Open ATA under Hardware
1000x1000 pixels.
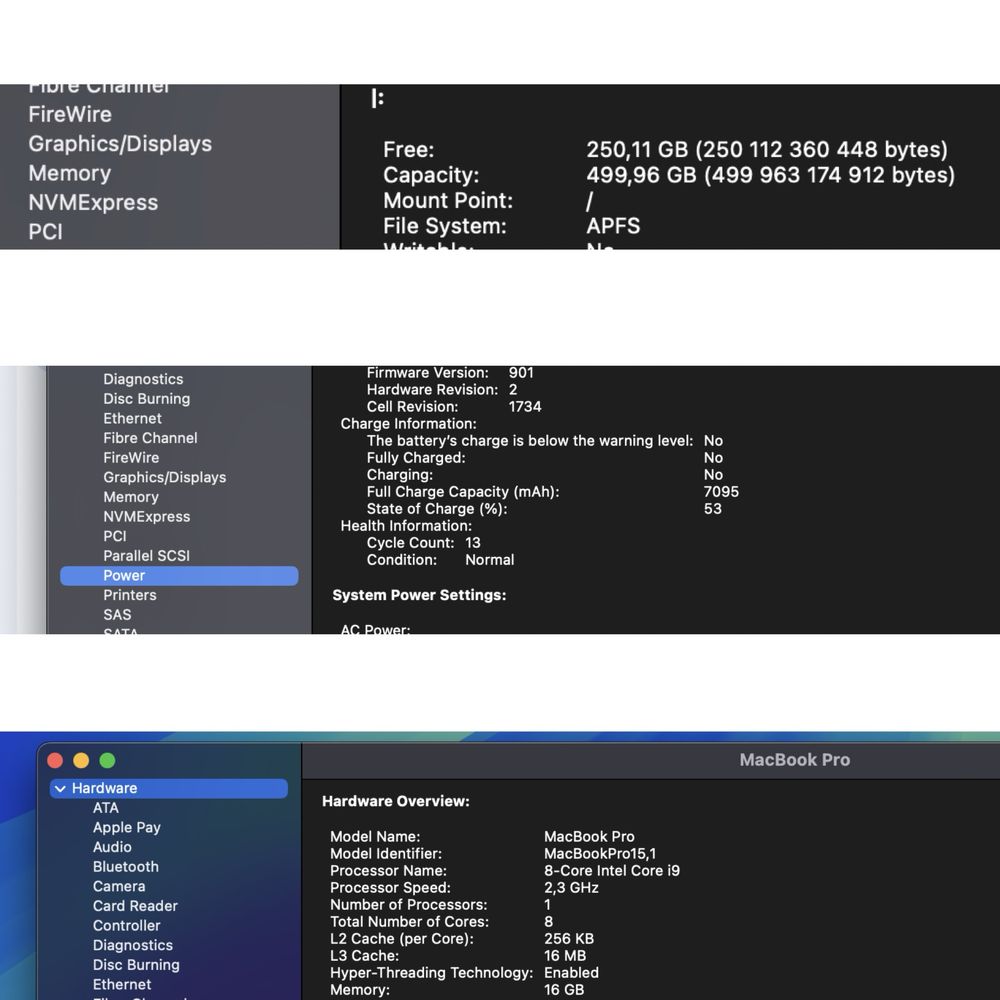click(106, 808)
